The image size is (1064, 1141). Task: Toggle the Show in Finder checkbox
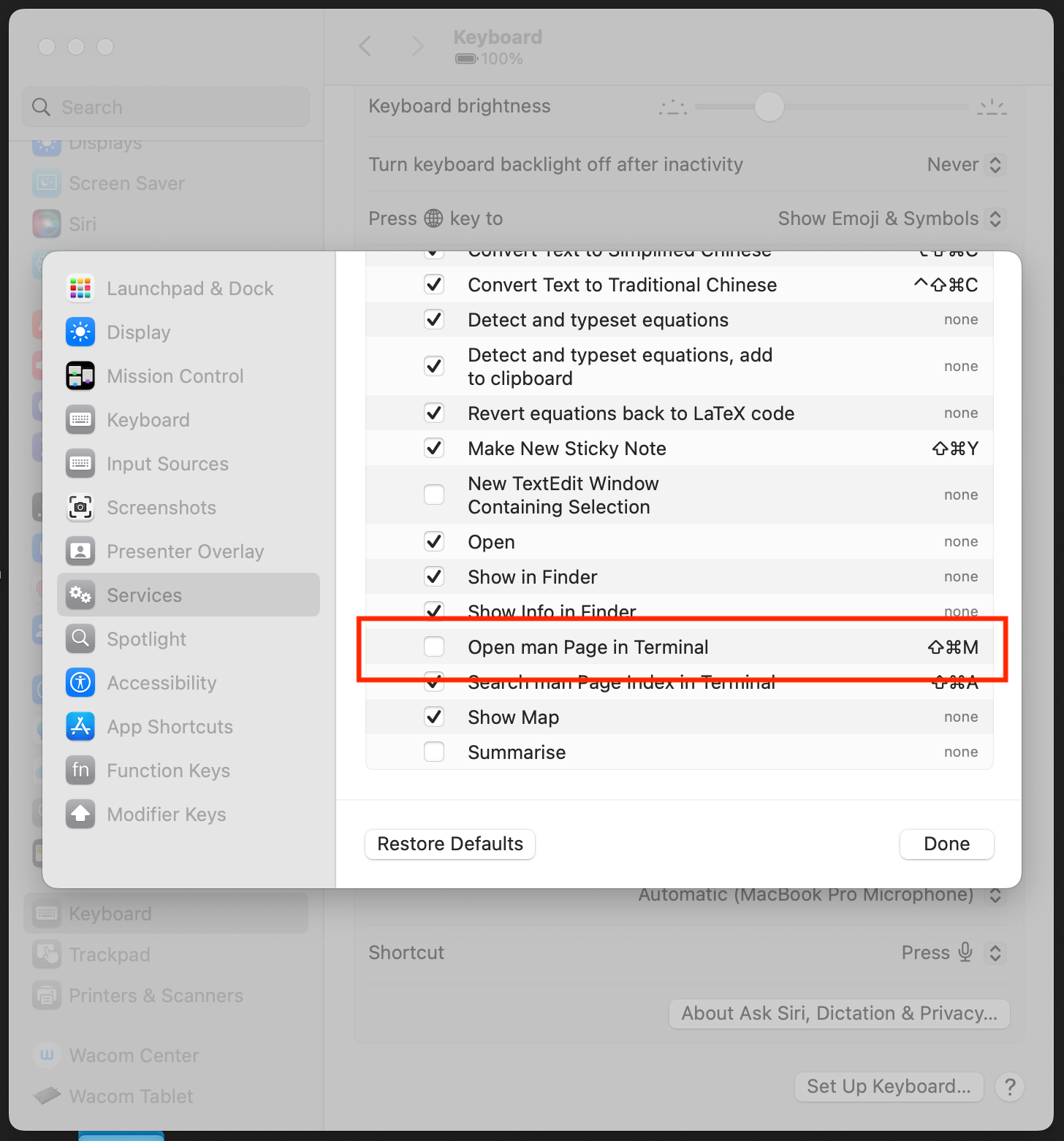tap(434, 576)
